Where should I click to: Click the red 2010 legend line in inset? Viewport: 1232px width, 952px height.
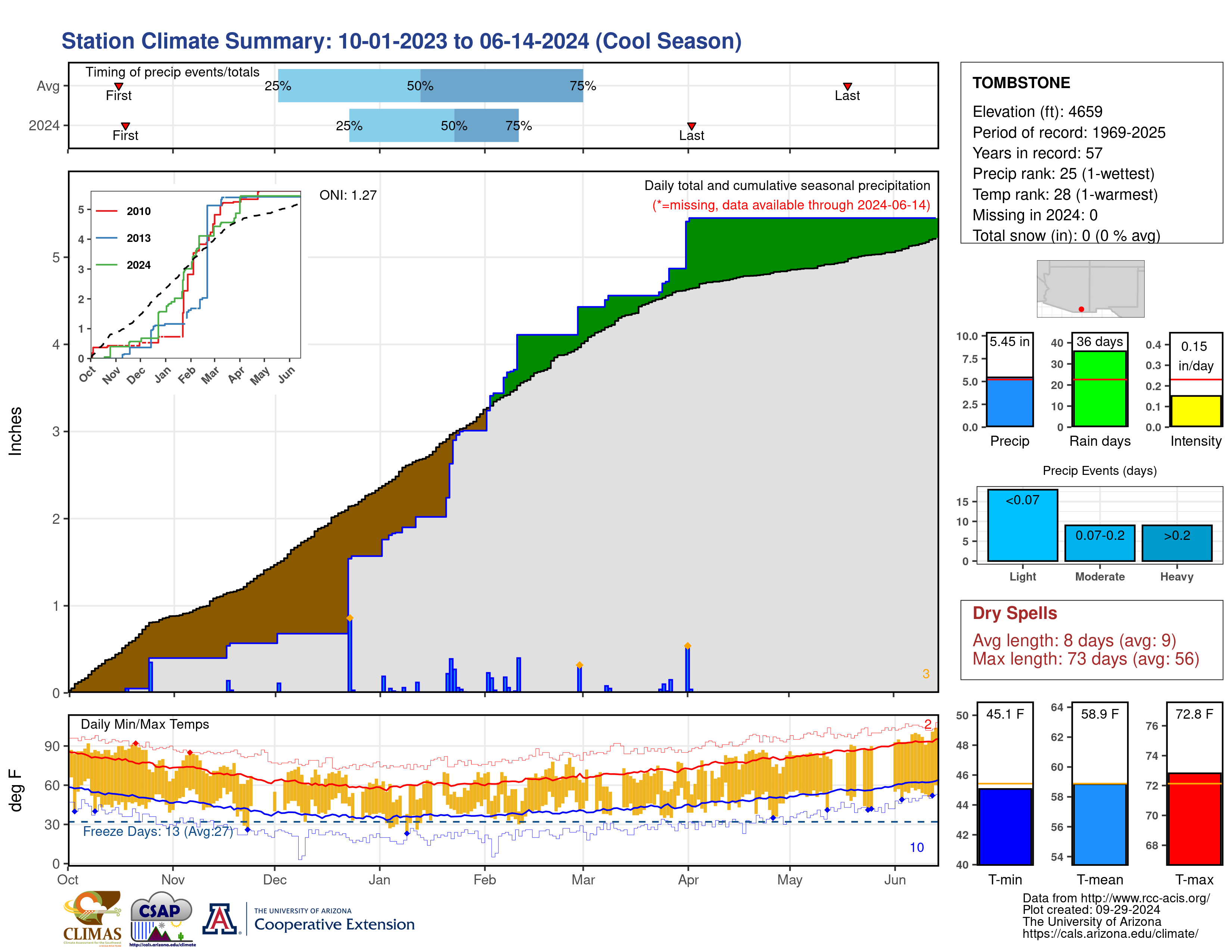(107, 211)
